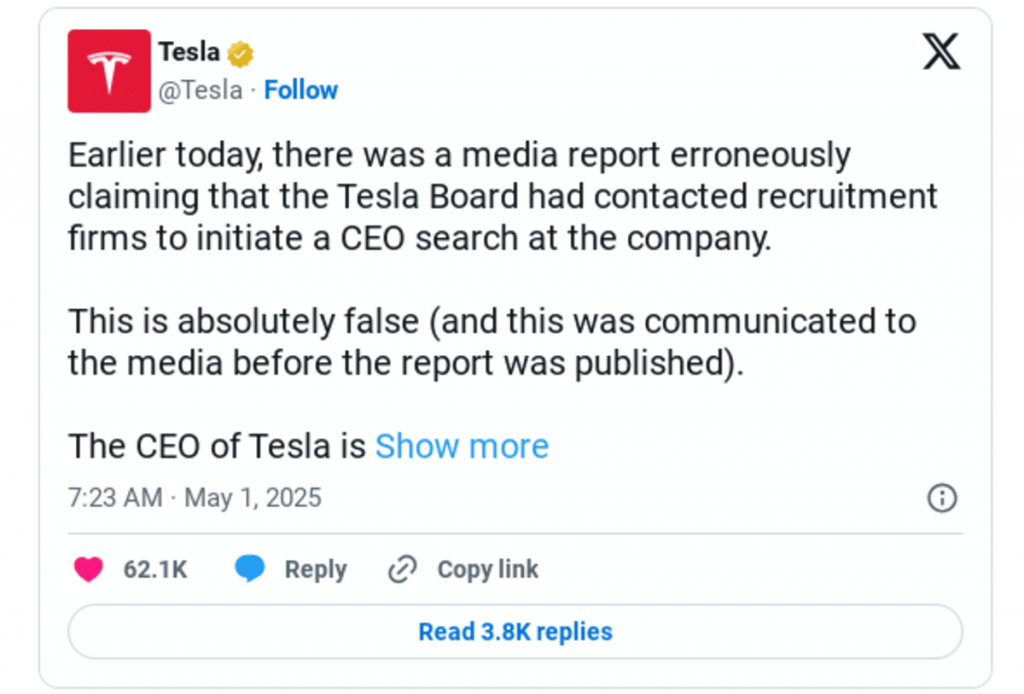Viewport: 1024px width, 694px height.
Task: Follow the Tesla account
Action: tap(301, 90)
